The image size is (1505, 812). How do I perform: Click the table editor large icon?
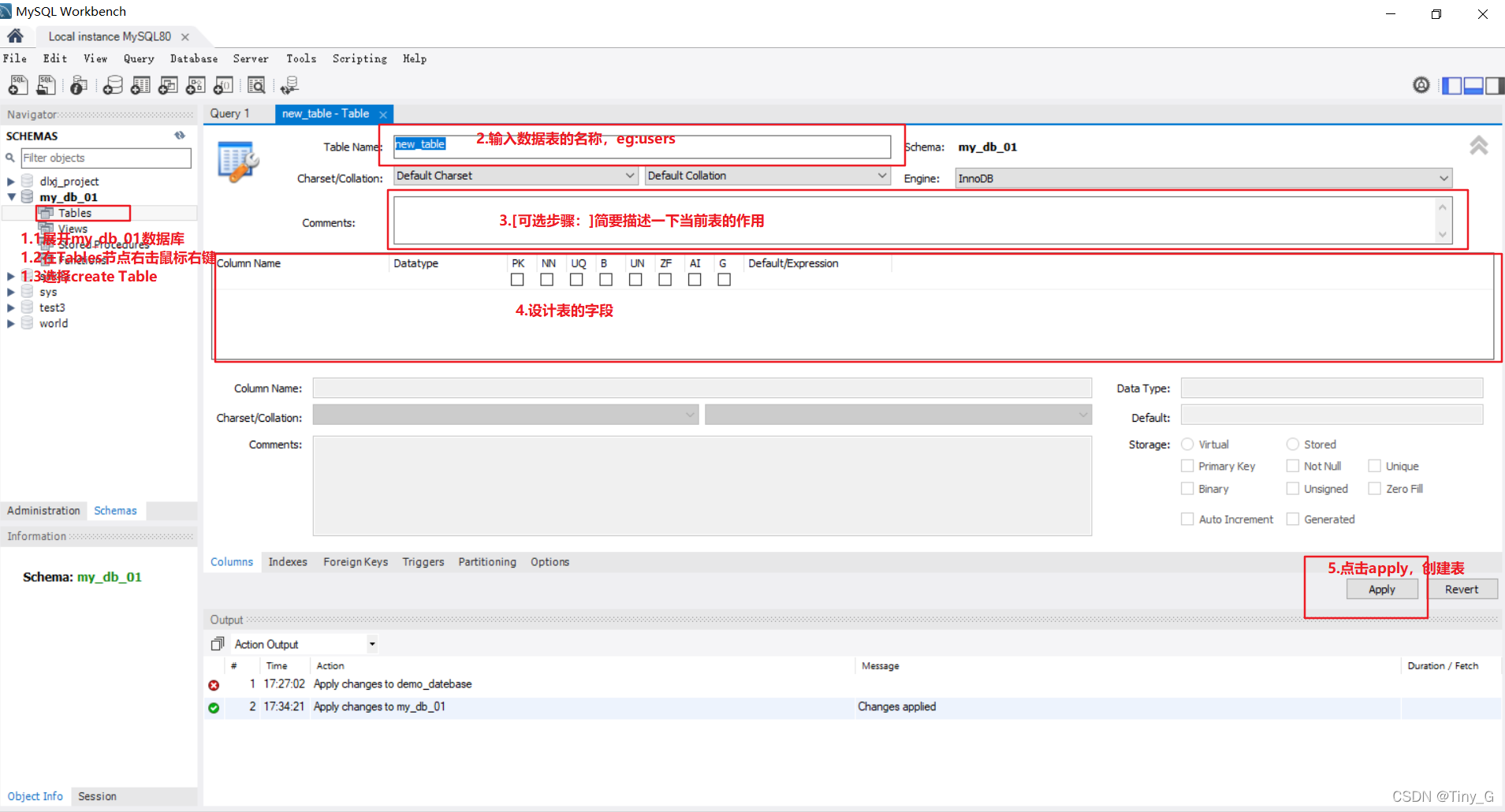[x=238, y=162]
